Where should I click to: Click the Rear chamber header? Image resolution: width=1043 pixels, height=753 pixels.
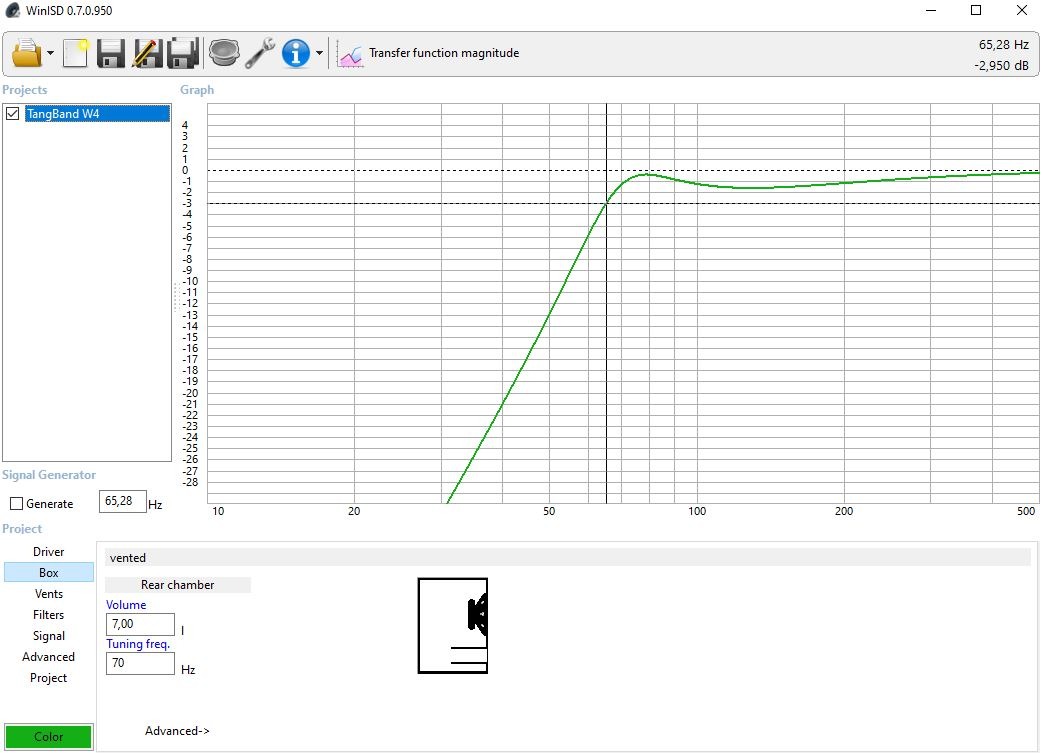178,585
